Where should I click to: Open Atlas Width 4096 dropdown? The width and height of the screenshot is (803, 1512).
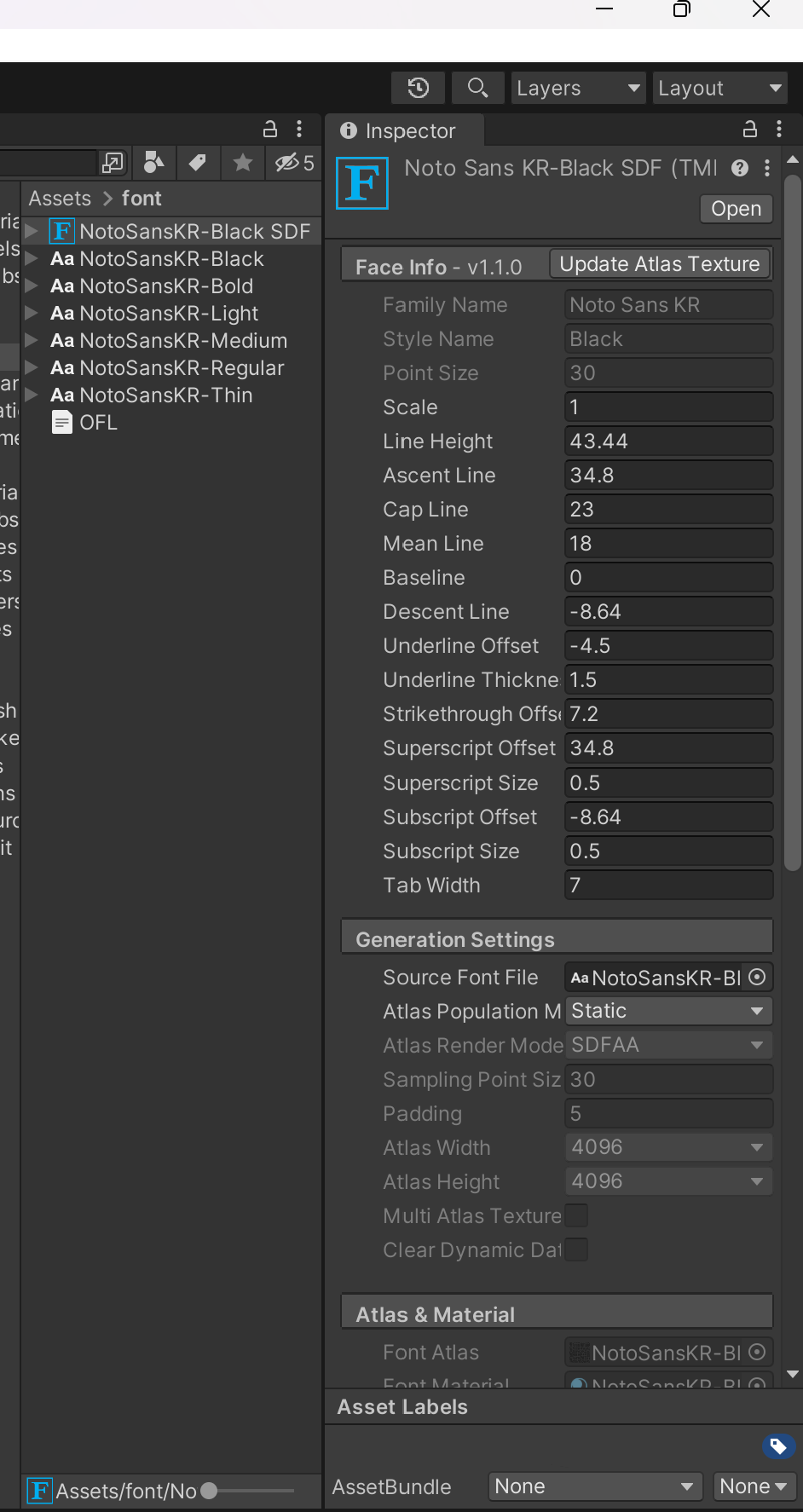[x=668, y=1147]
